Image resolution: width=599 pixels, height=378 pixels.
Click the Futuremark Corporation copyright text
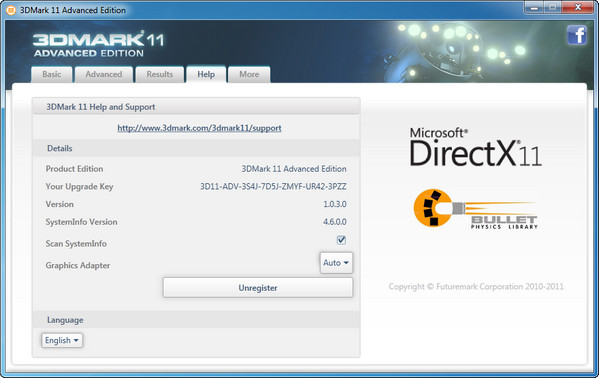(x=476, y=287)
